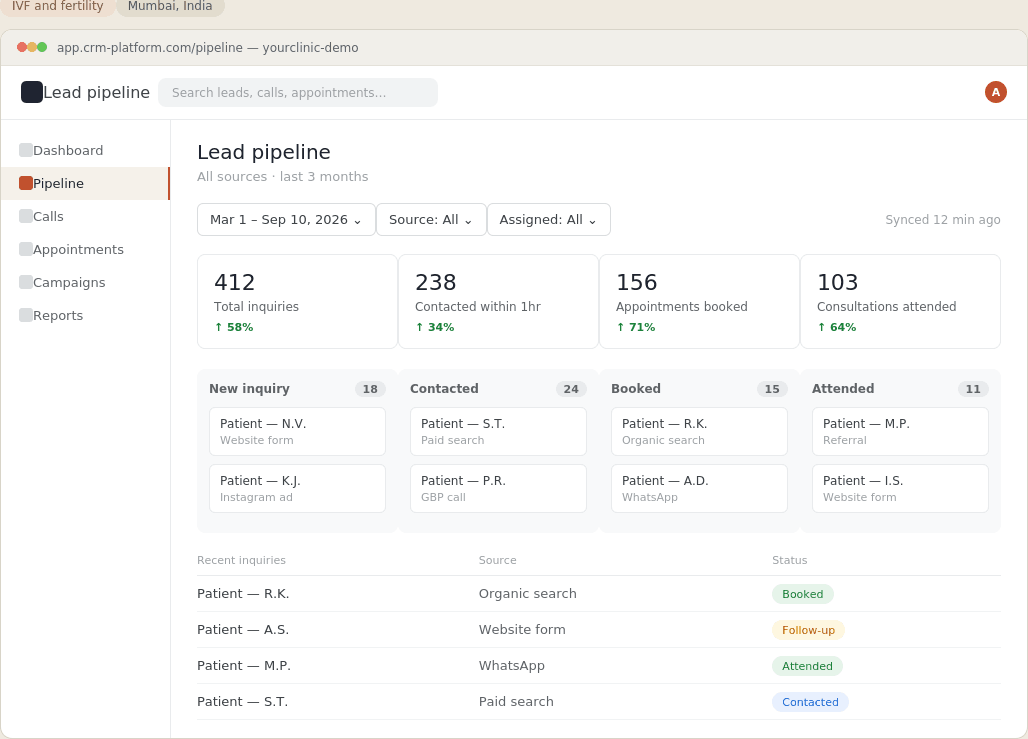Open Patient N.V. Website form card
Image resolution: width=1028 pixels, height=739 pixels.
pos(297,431)
